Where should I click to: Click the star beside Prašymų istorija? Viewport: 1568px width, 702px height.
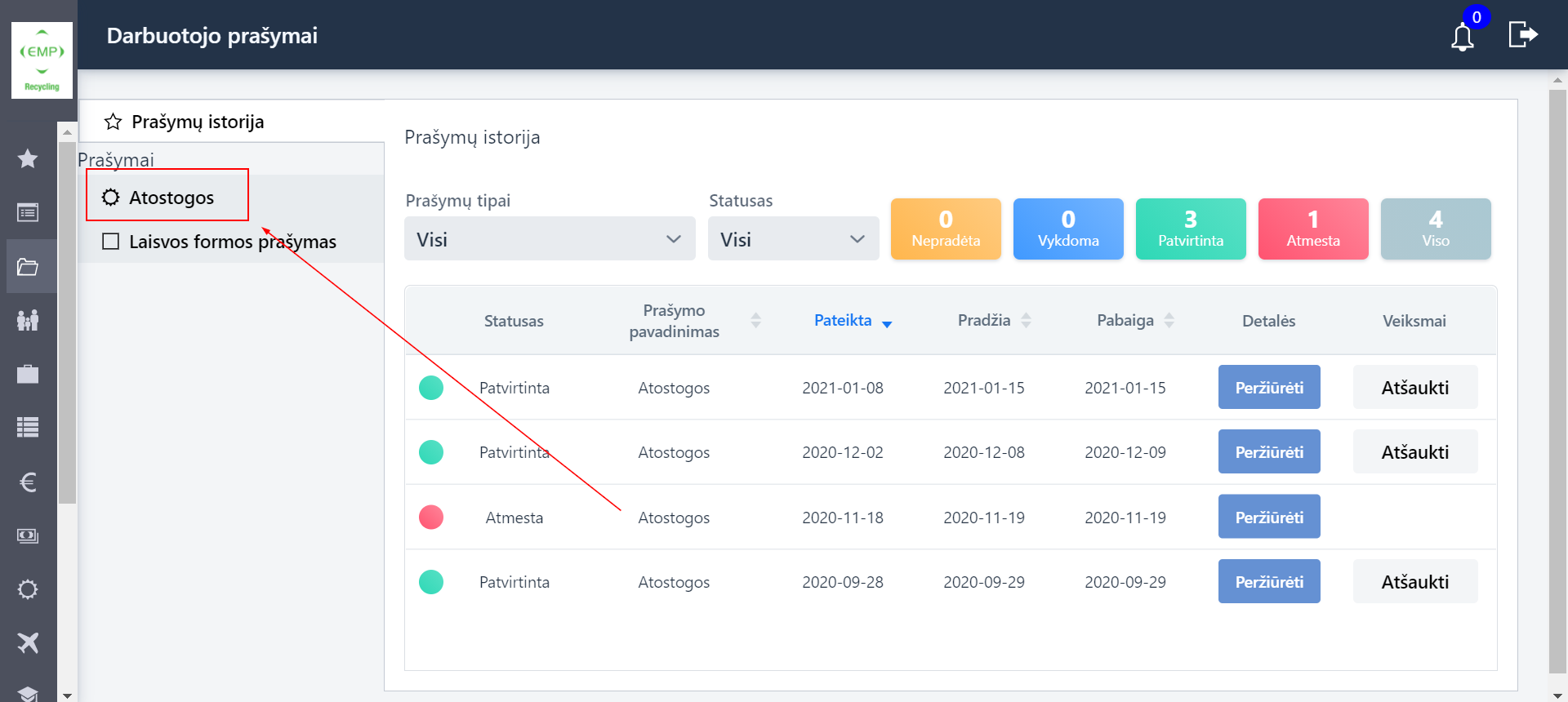(114, 122)
